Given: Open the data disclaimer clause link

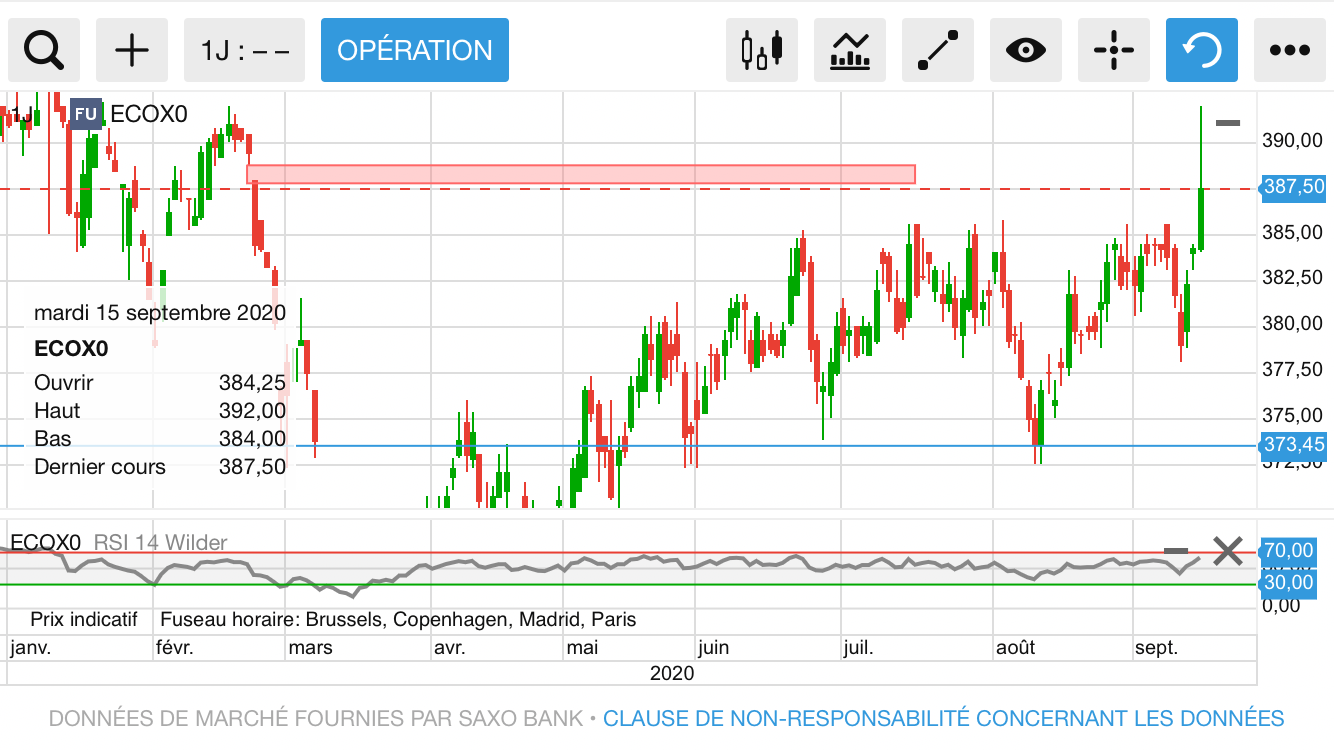Looking at the screenshot, I should coord(943,718).
